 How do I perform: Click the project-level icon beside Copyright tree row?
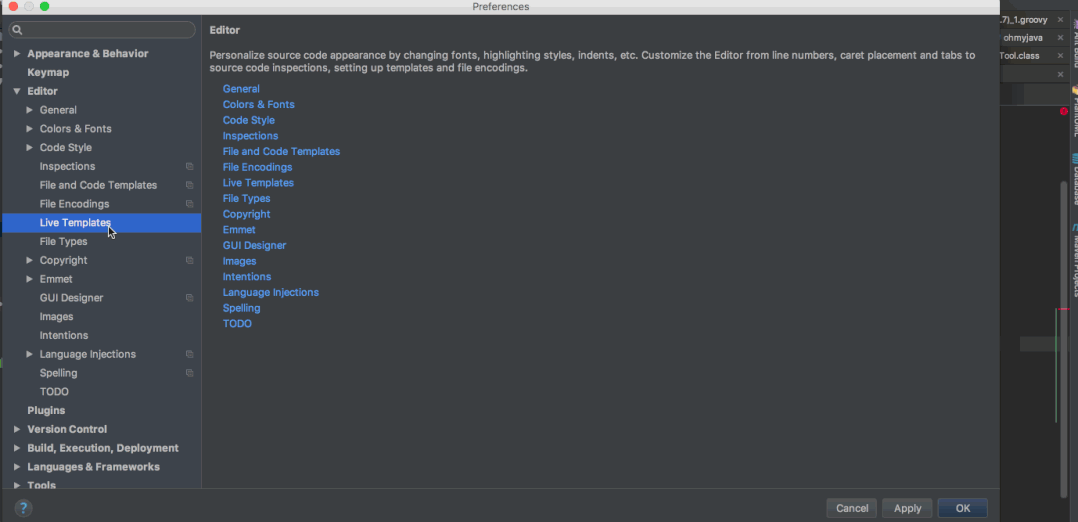pyautogui.click(x=190, y=261)
